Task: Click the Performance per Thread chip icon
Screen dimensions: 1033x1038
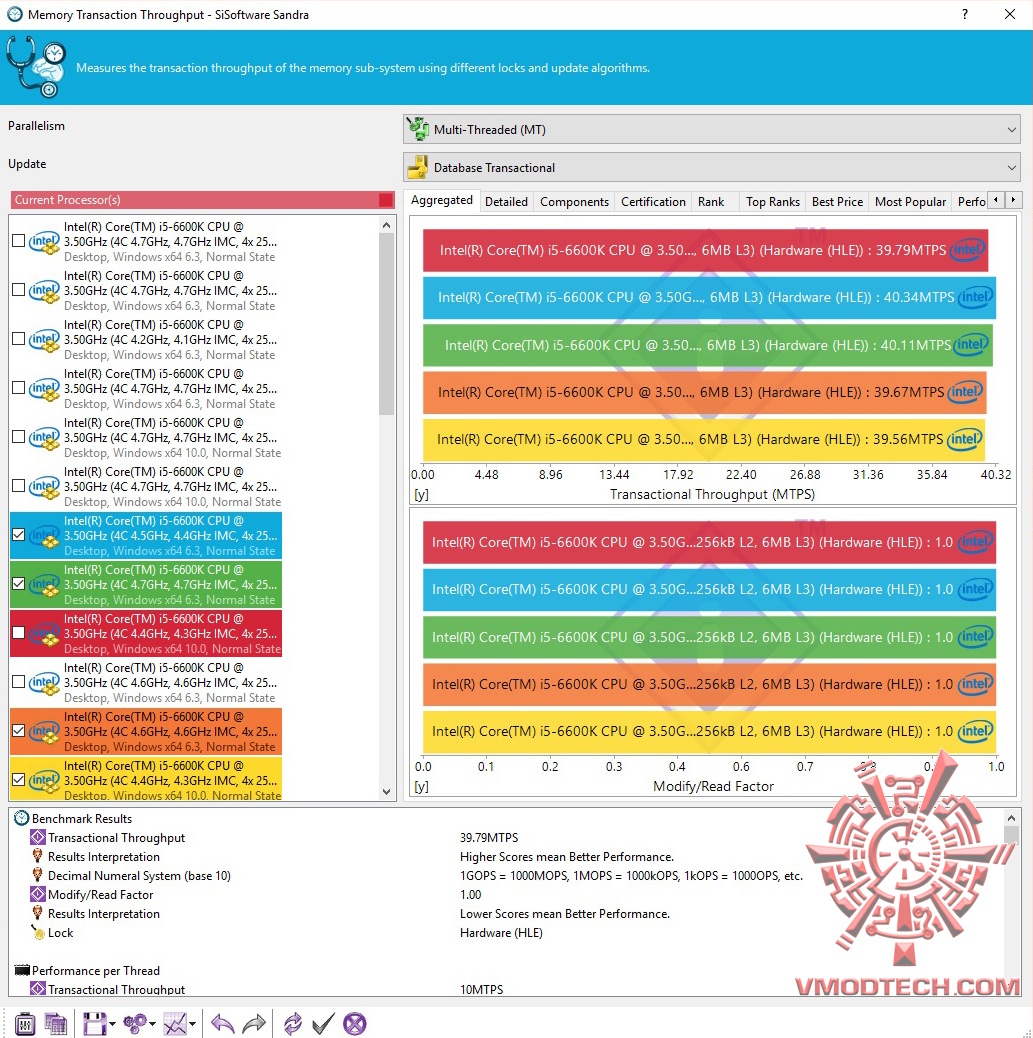Action: point(22,970)
